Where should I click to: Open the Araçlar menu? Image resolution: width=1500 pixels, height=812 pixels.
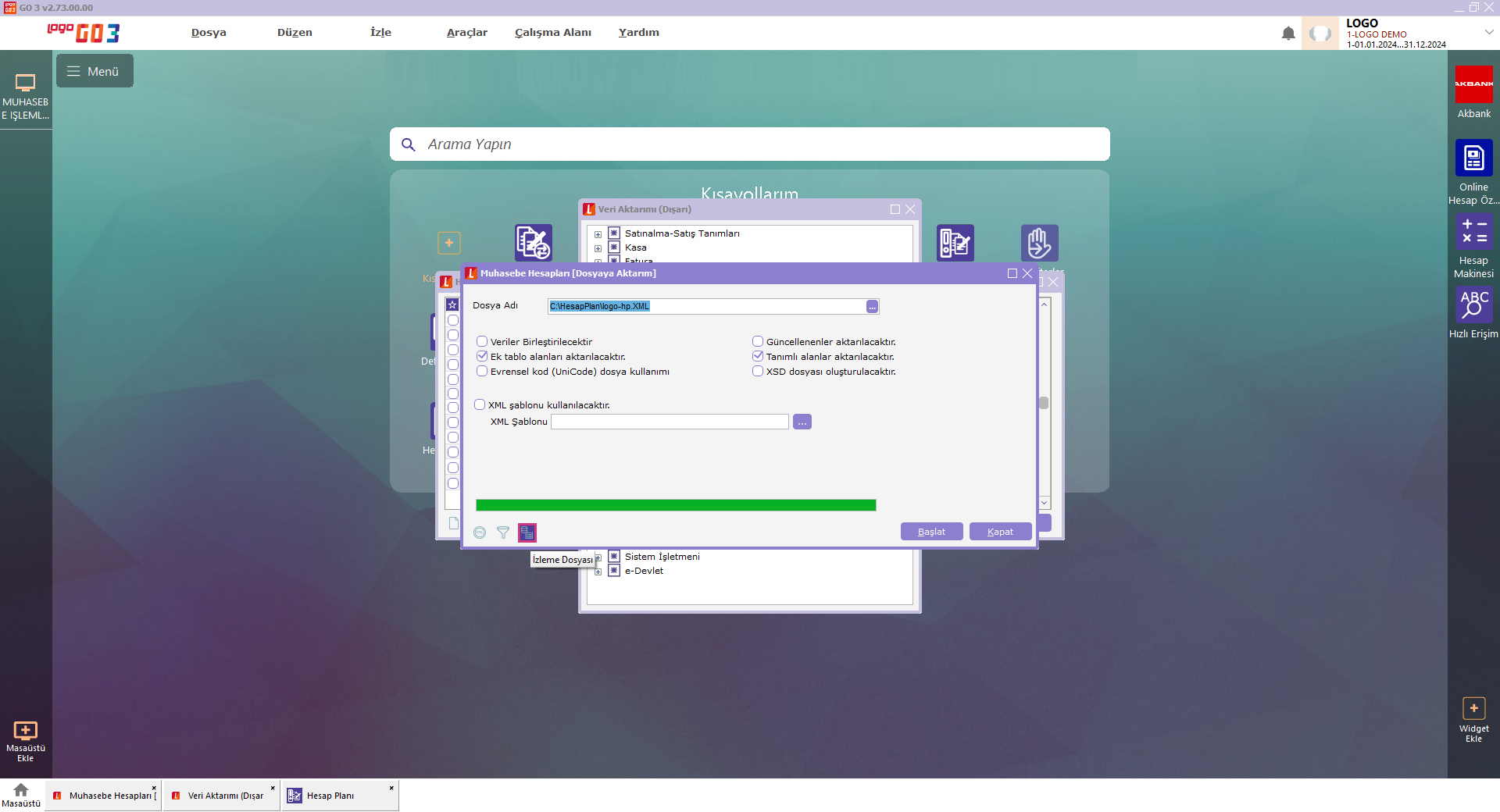click(466, 33)
